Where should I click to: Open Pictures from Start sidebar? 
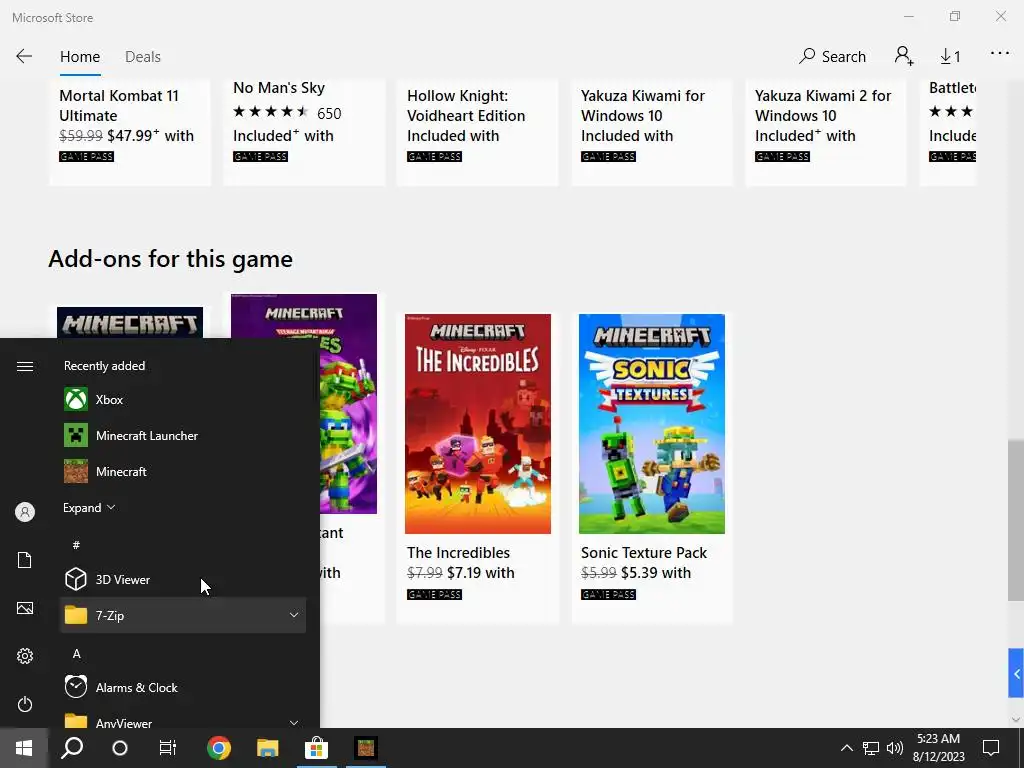coord(25,608)
